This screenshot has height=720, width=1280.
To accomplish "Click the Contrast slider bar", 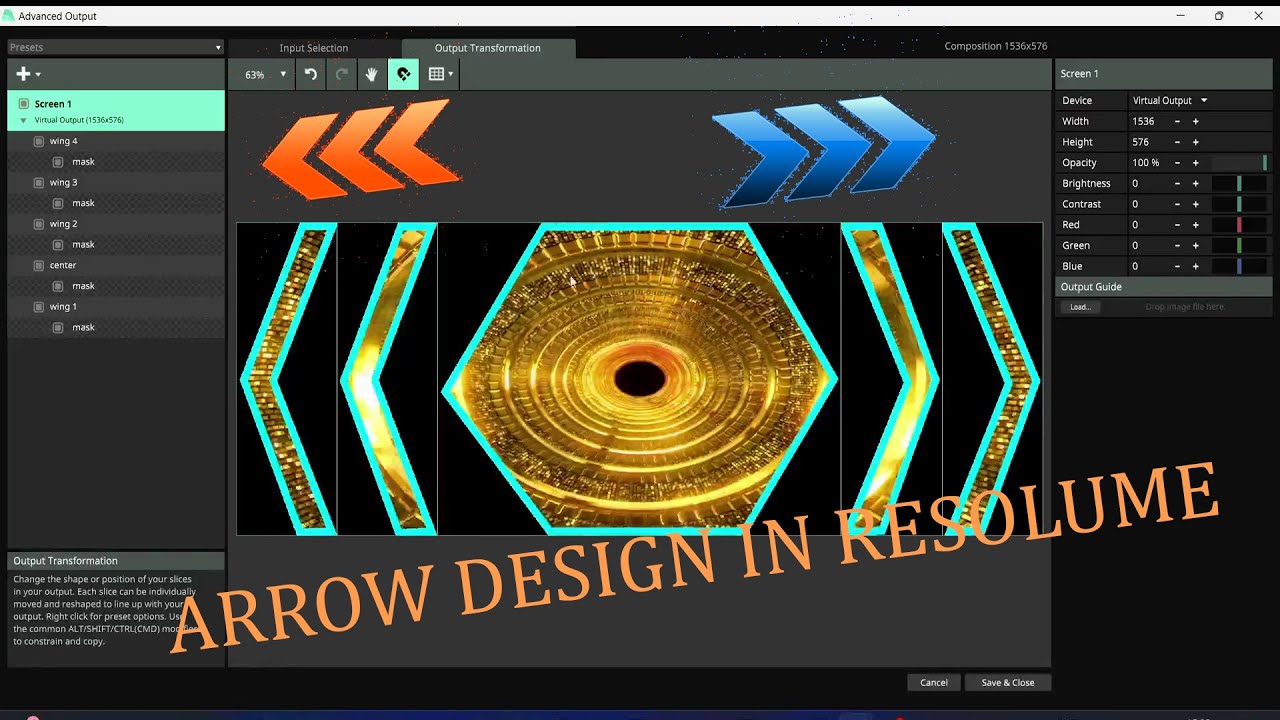I will (x=1239, y=204).
